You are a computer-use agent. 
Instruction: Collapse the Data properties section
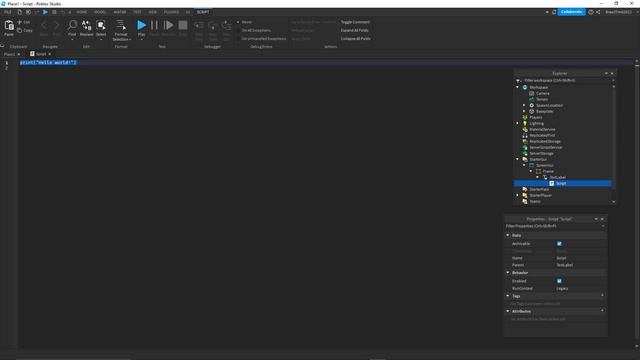[x=508, y=235]
